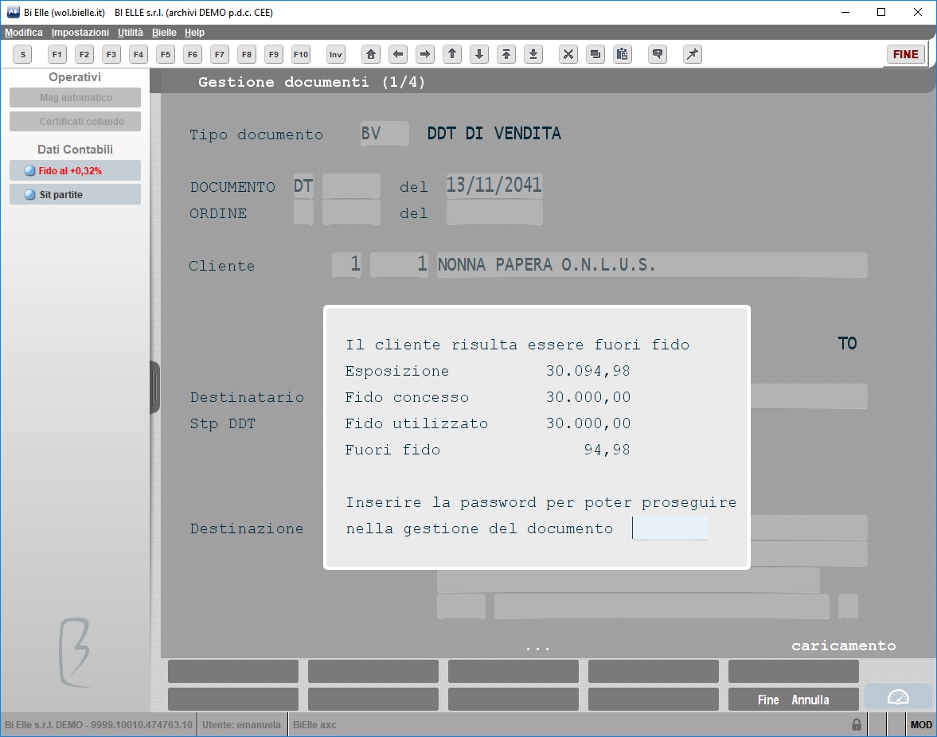This screenshot has width=937, height=737.
Task: Click the S toolbar button
Action: (x=23, y=54)
